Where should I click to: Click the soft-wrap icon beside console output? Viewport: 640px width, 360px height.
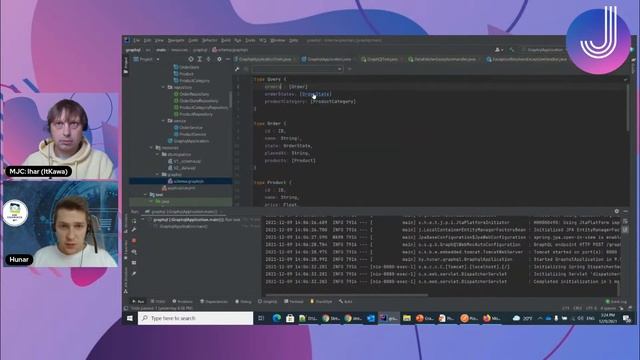pyautogui.click(x=625, y=222)
